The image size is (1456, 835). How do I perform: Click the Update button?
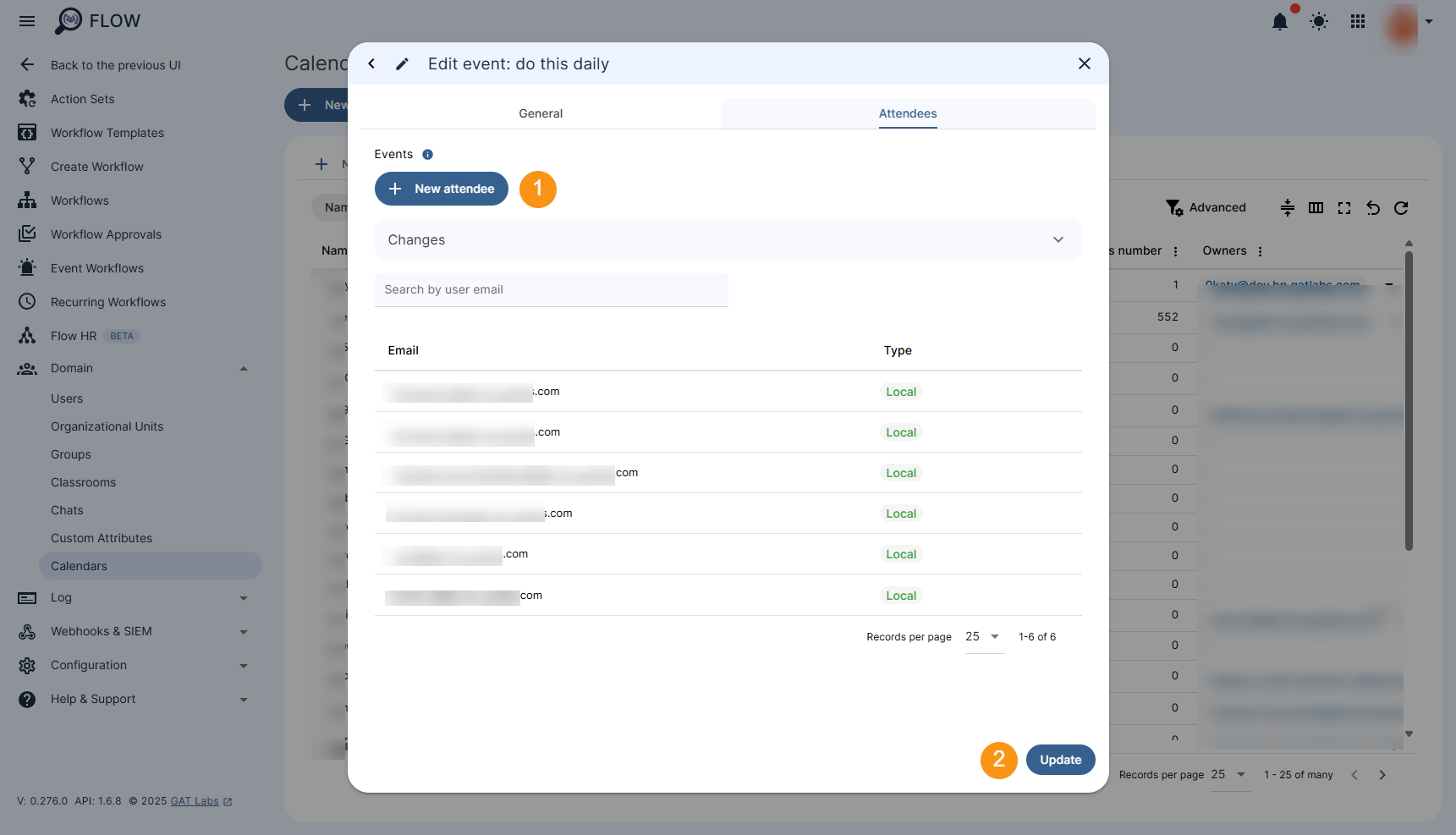1060,760
